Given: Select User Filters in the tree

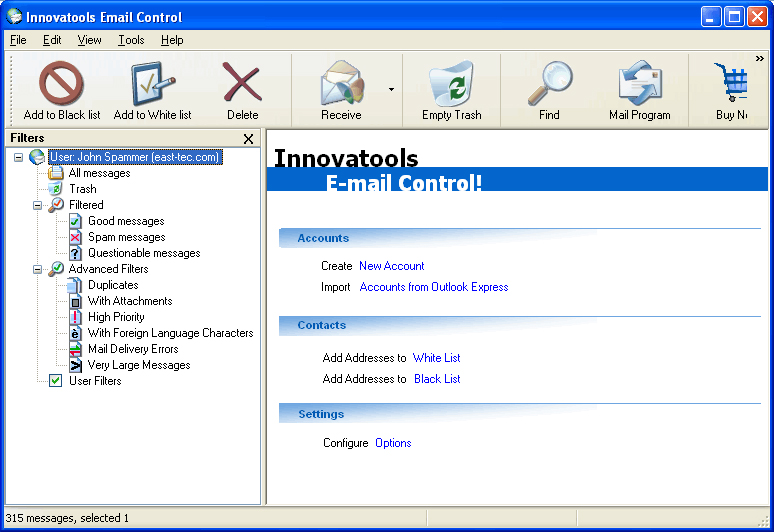Looking at the screenshot, I should [95, 381].
